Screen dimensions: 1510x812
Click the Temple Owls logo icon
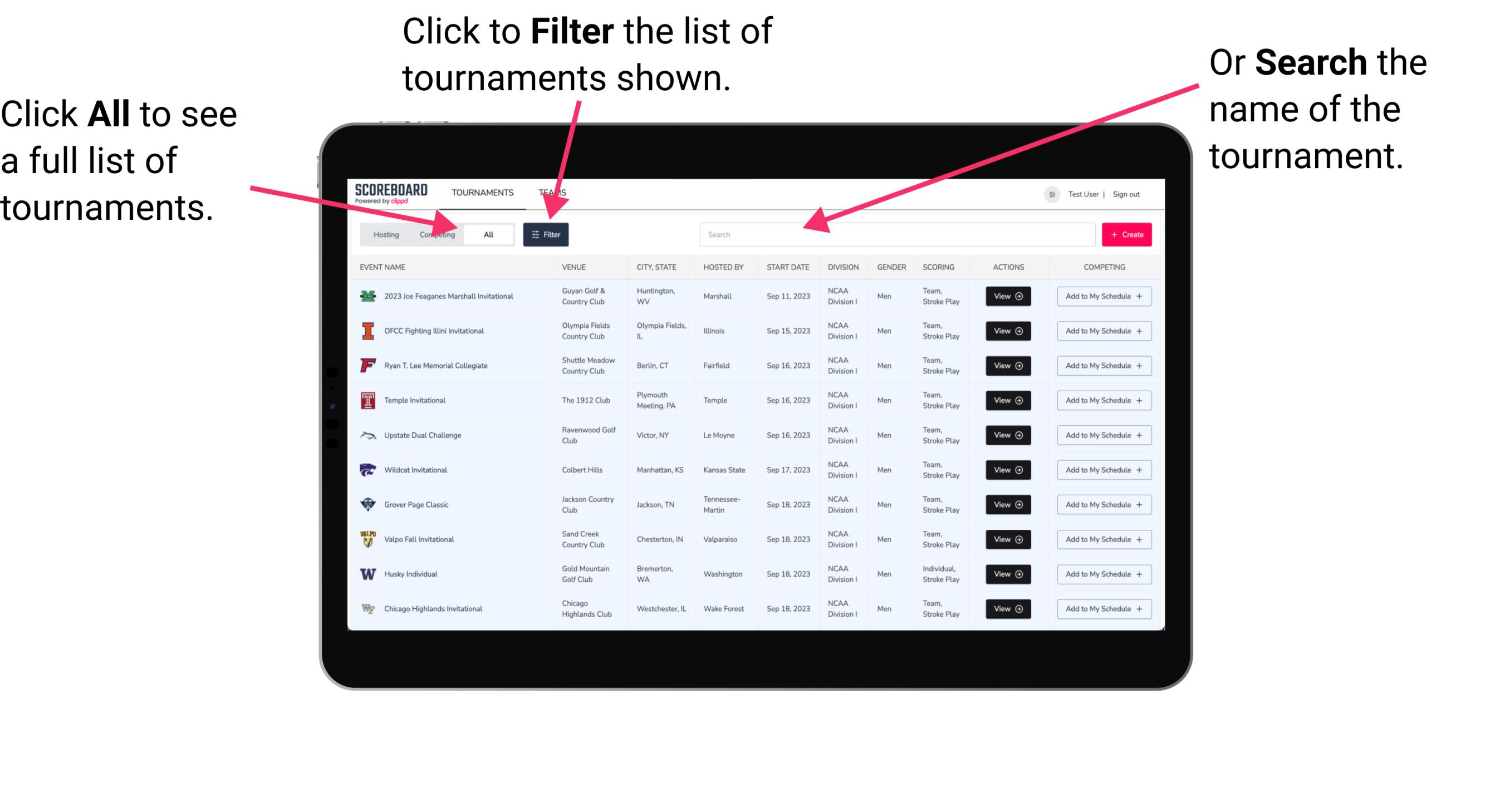(x=367, y=400)
